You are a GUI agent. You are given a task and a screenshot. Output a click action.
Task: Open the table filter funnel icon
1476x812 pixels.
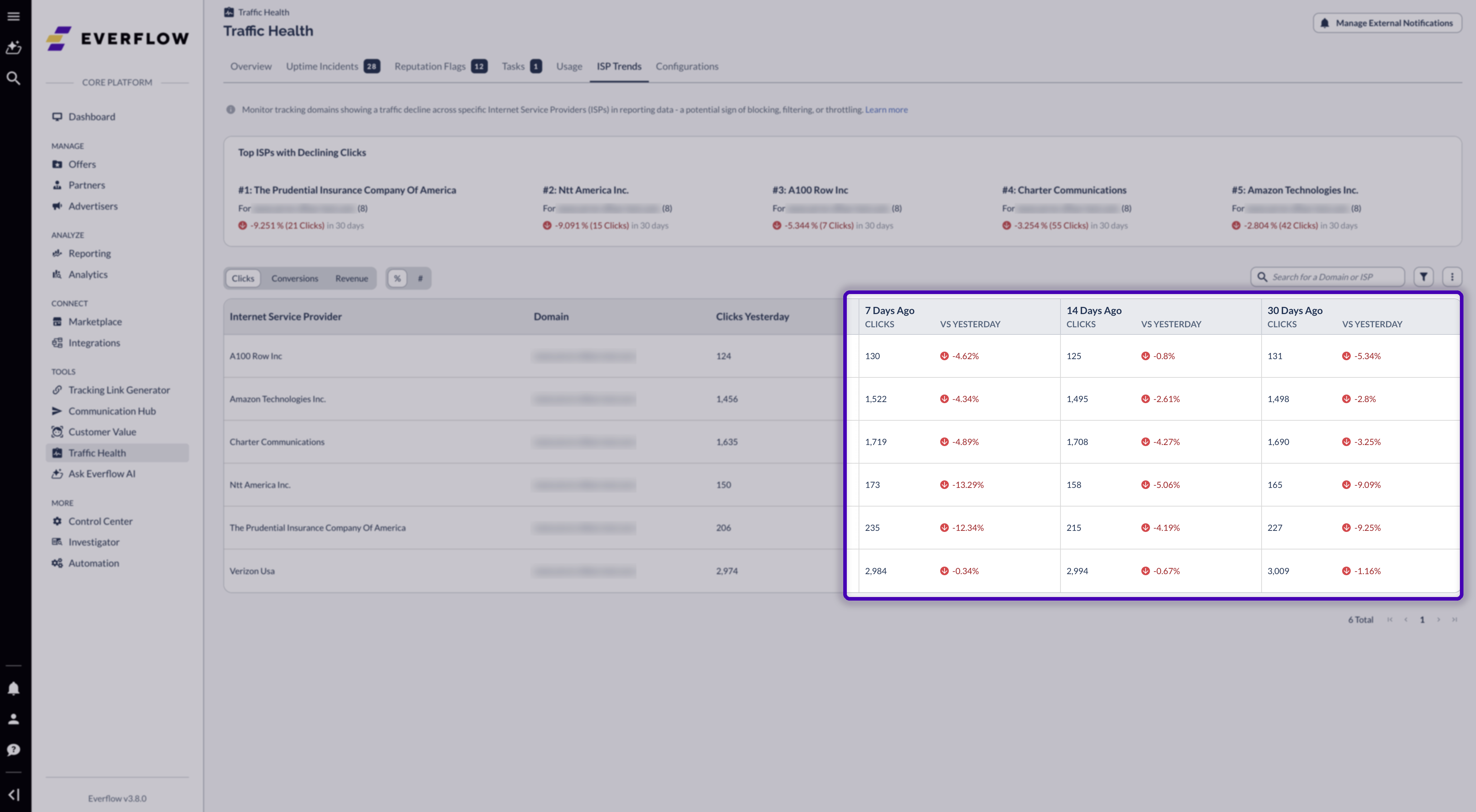1424,277
